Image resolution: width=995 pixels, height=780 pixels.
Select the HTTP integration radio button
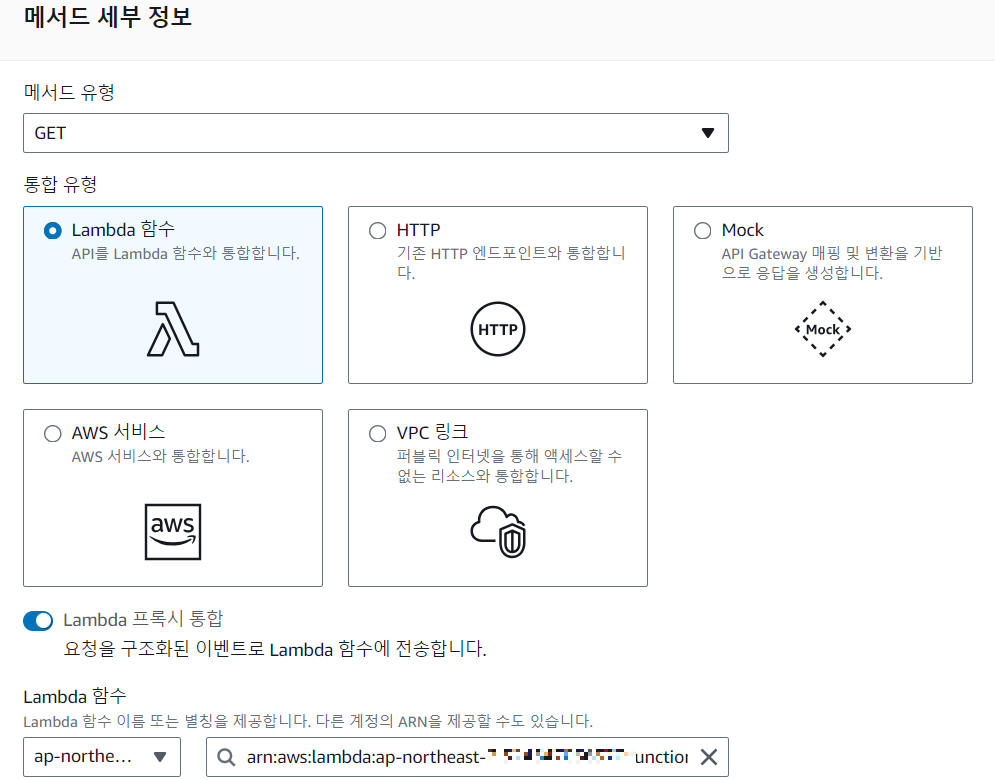(x=378, y=230)
